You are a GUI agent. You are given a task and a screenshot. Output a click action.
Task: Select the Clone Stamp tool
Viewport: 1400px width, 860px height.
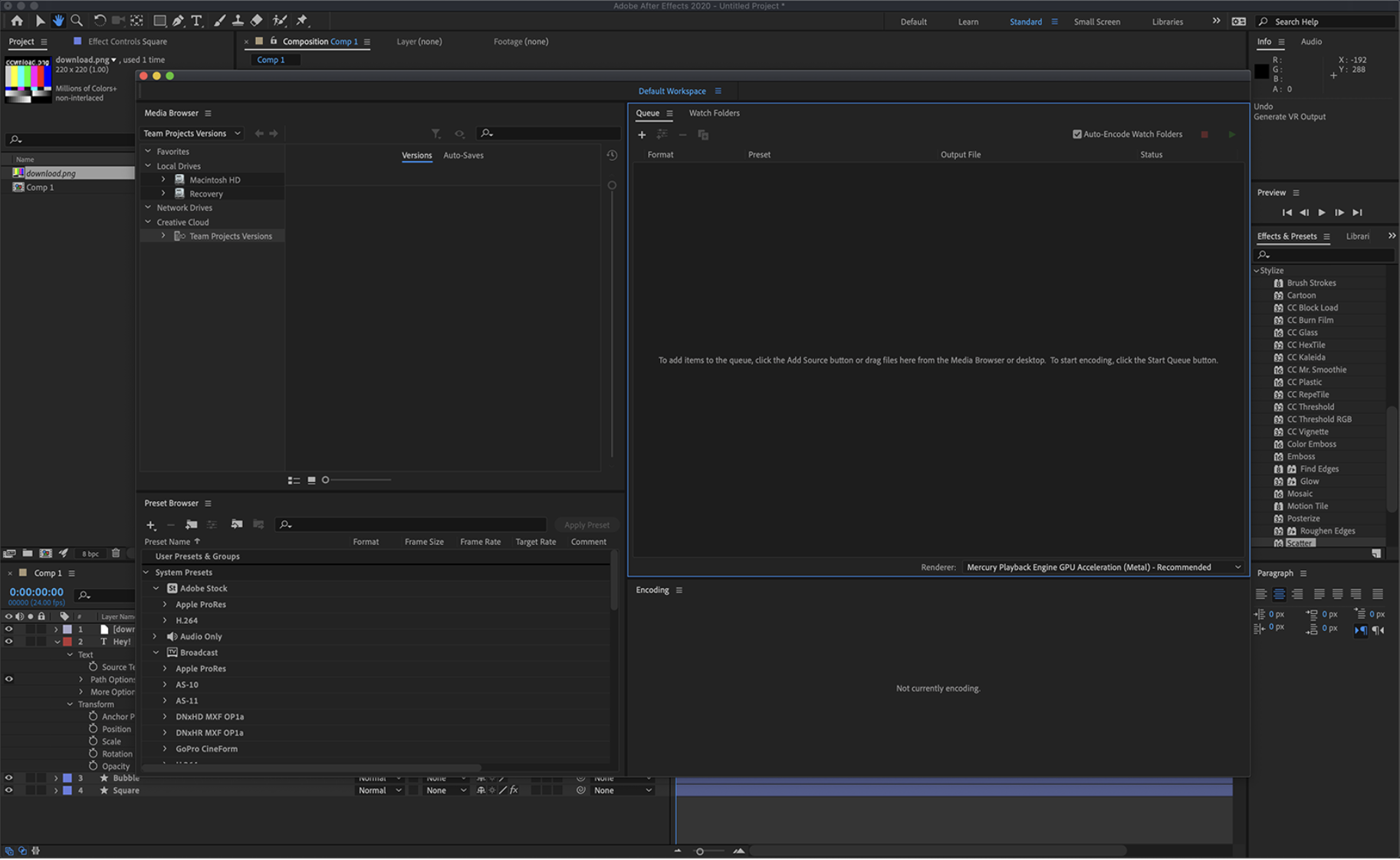[238, 21]
